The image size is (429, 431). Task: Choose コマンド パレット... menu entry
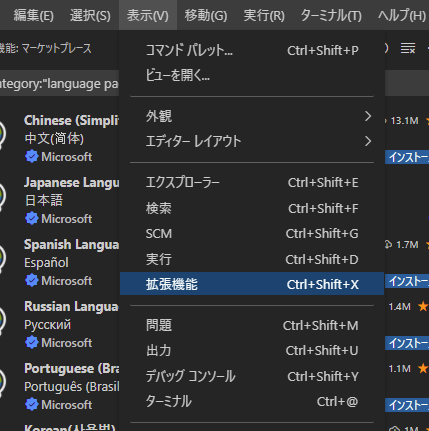[252, 50]
